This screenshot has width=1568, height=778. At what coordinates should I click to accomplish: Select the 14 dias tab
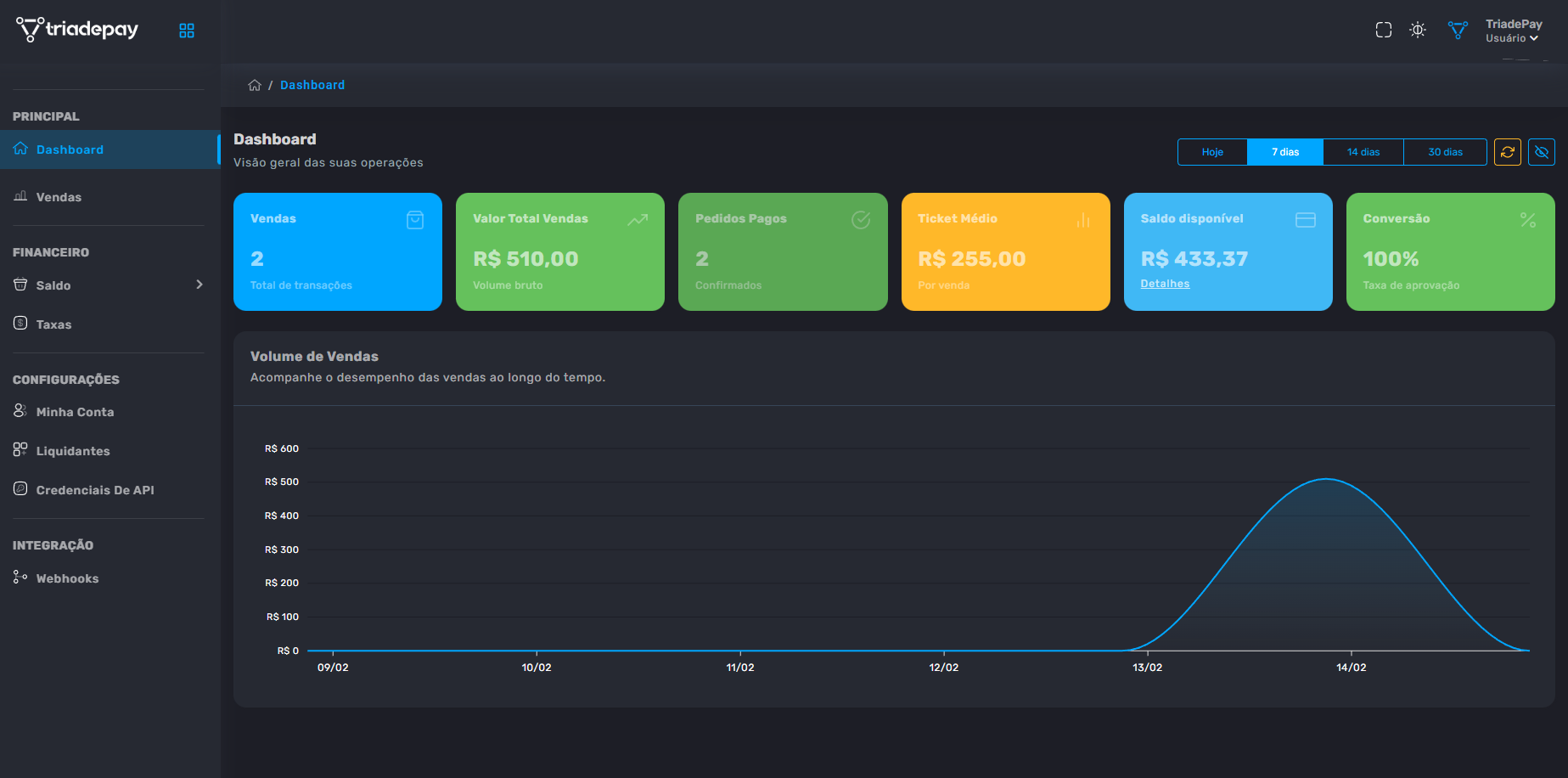(1363, 151)
